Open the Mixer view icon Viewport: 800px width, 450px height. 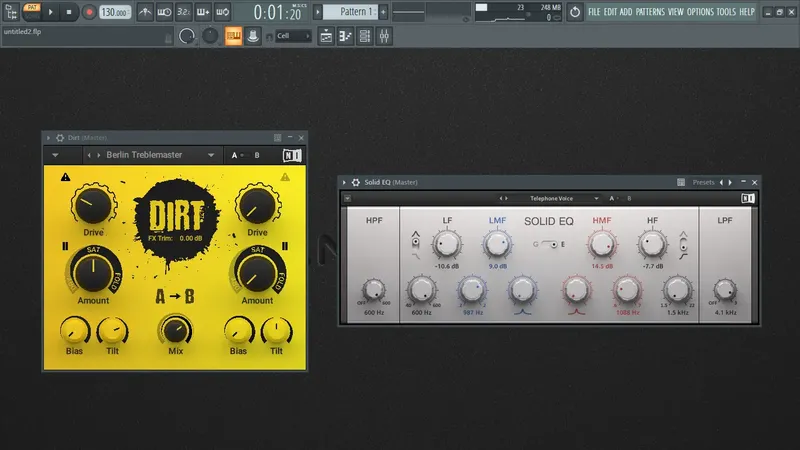click(384, 36)
